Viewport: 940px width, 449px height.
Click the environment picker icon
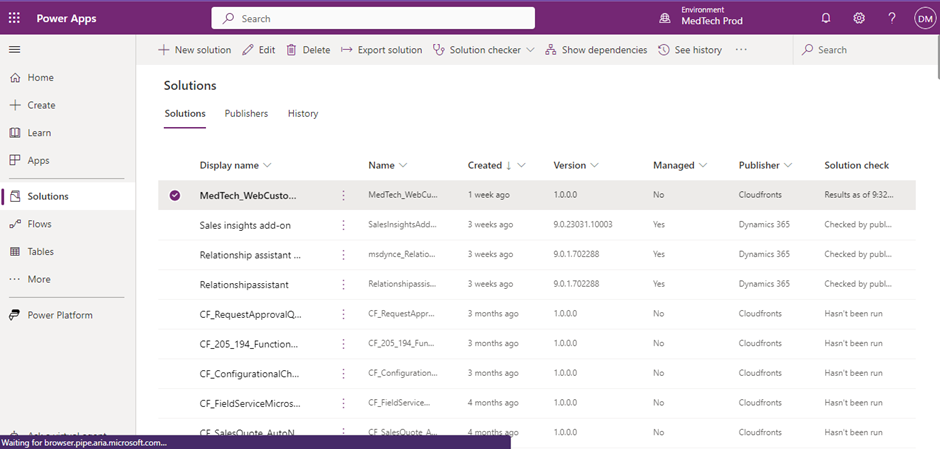coord(665,19)
